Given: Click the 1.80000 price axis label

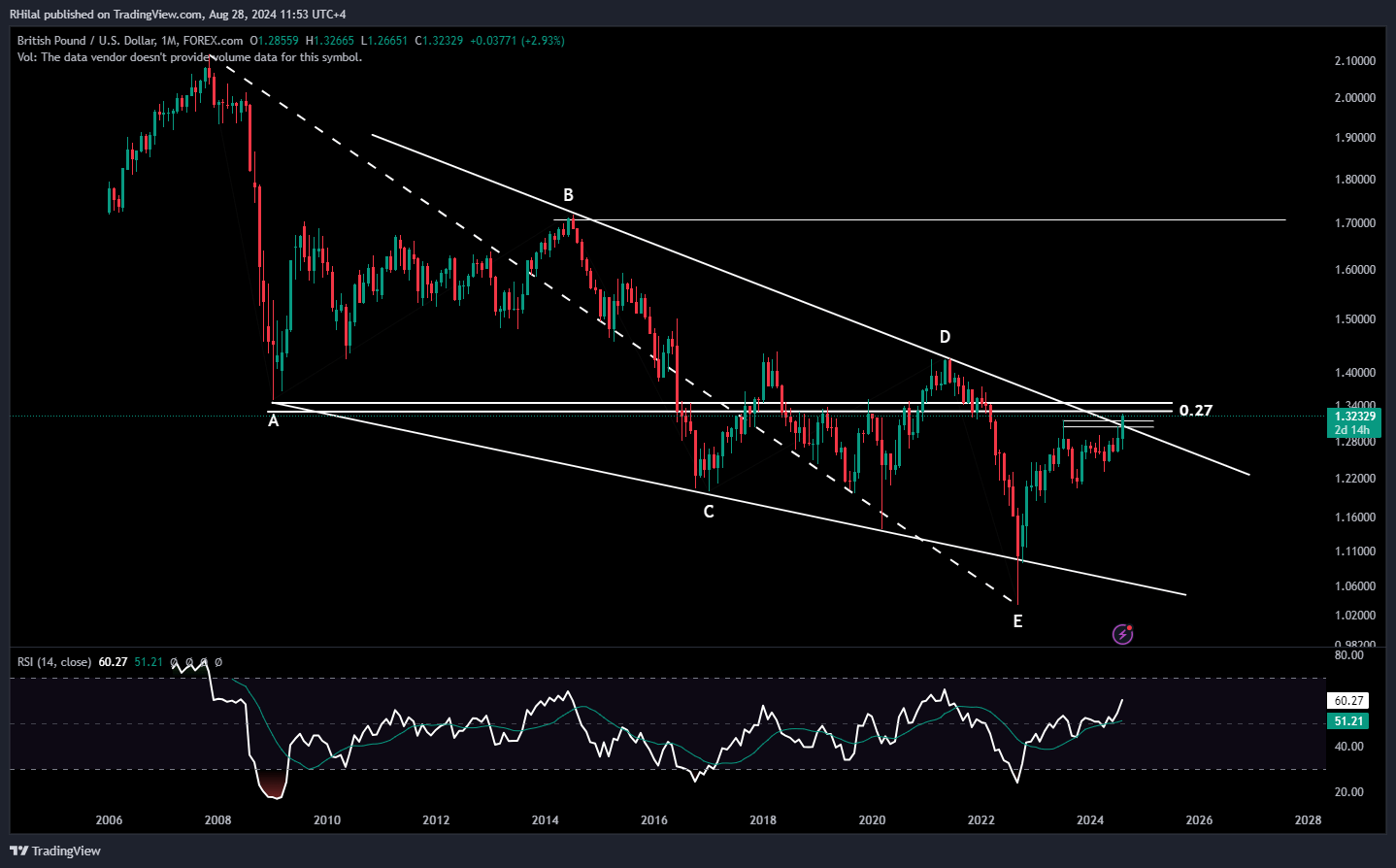Looking at the screenshot, I should click(1355, 180).
